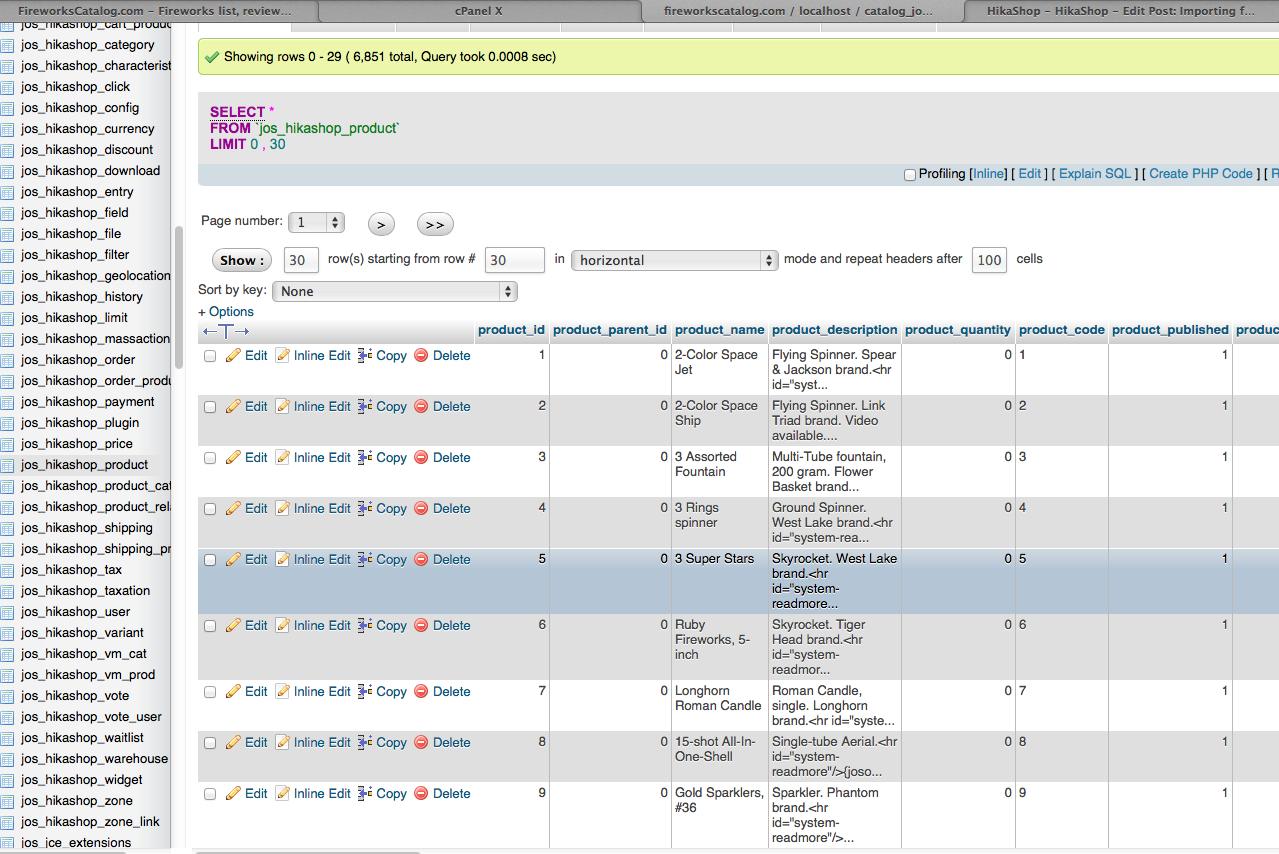Click the starting row number input field
1279x854 pixels.
coord(514,260)
